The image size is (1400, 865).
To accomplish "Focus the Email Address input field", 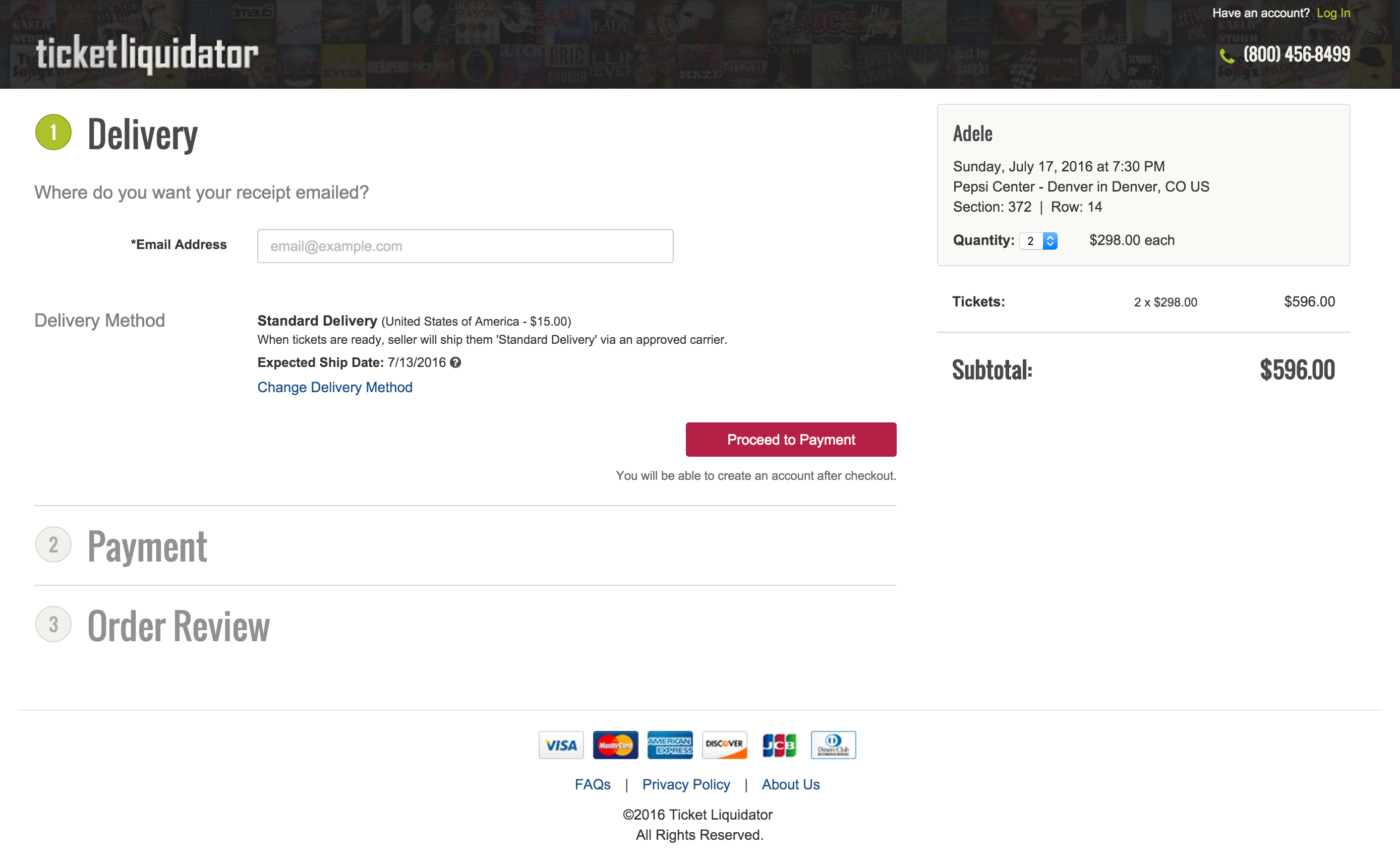I will [465, 246].
